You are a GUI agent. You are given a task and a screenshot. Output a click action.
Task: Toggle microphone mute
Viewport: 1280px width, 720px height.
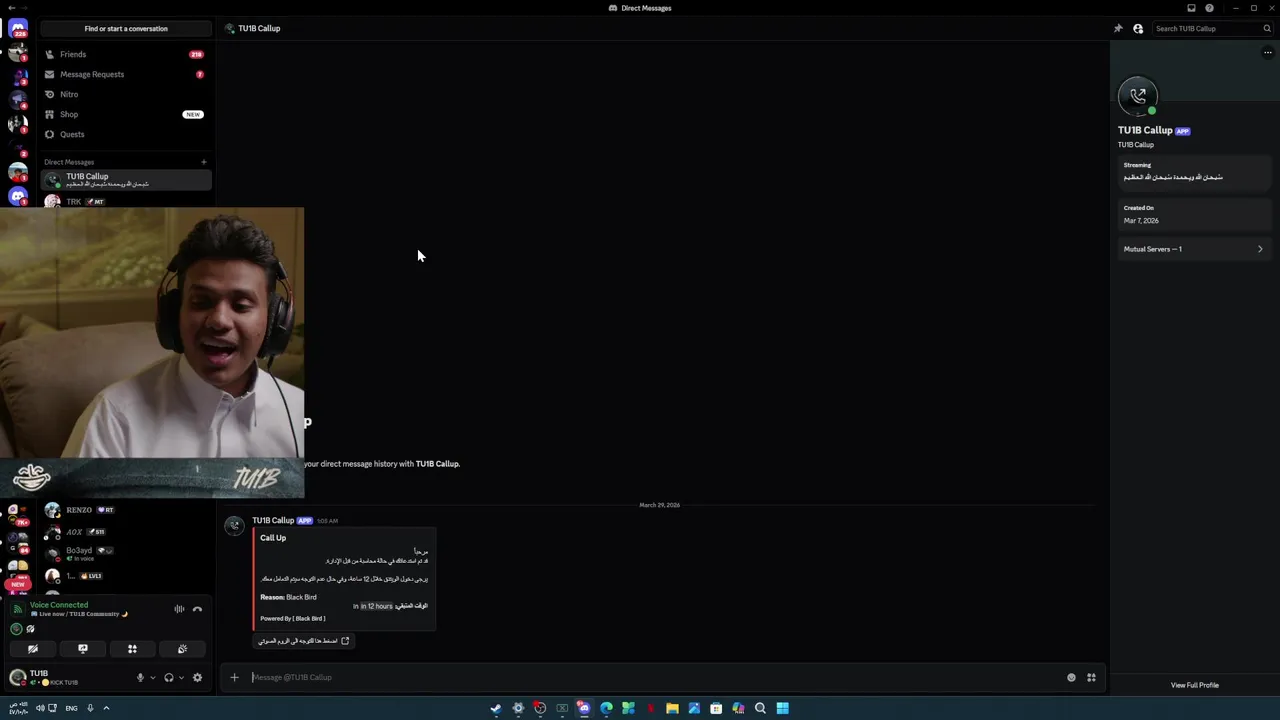(140, 678)
